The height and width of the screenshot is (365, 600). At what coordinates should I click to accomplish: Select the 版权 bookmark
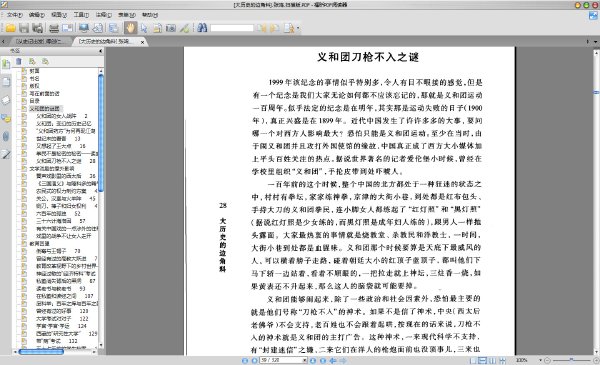tap(34, 86)
